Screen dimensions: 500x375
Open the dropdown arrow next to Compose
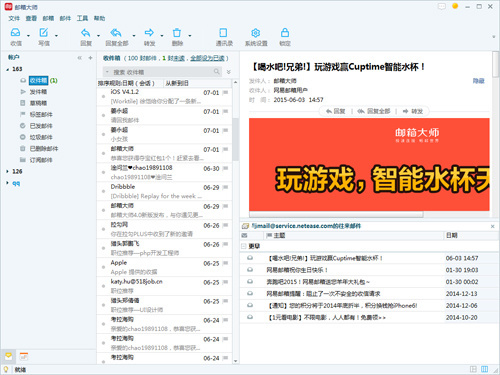click(56, 35)
